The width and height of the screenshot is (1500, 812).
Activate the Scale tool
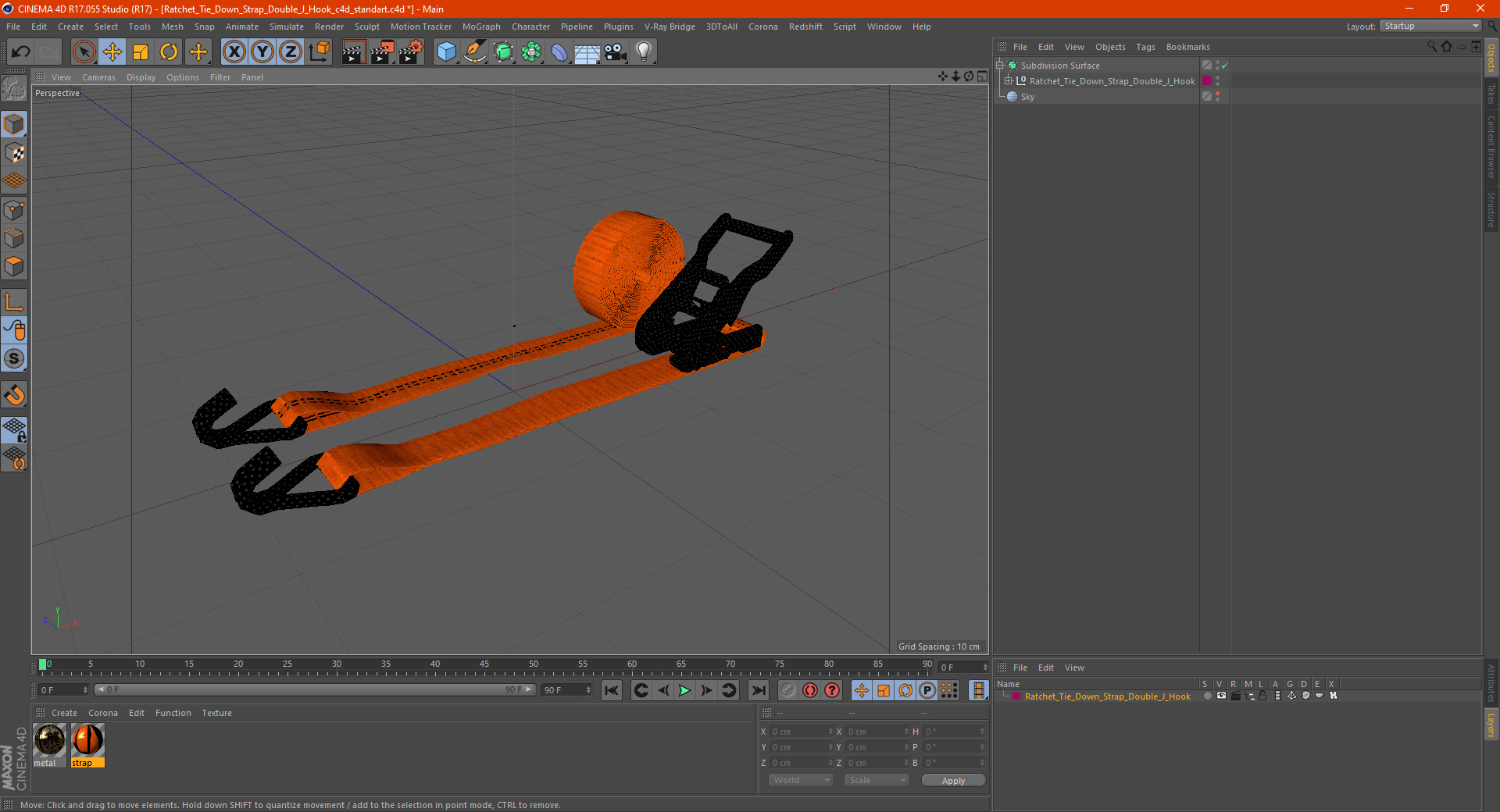141,52
